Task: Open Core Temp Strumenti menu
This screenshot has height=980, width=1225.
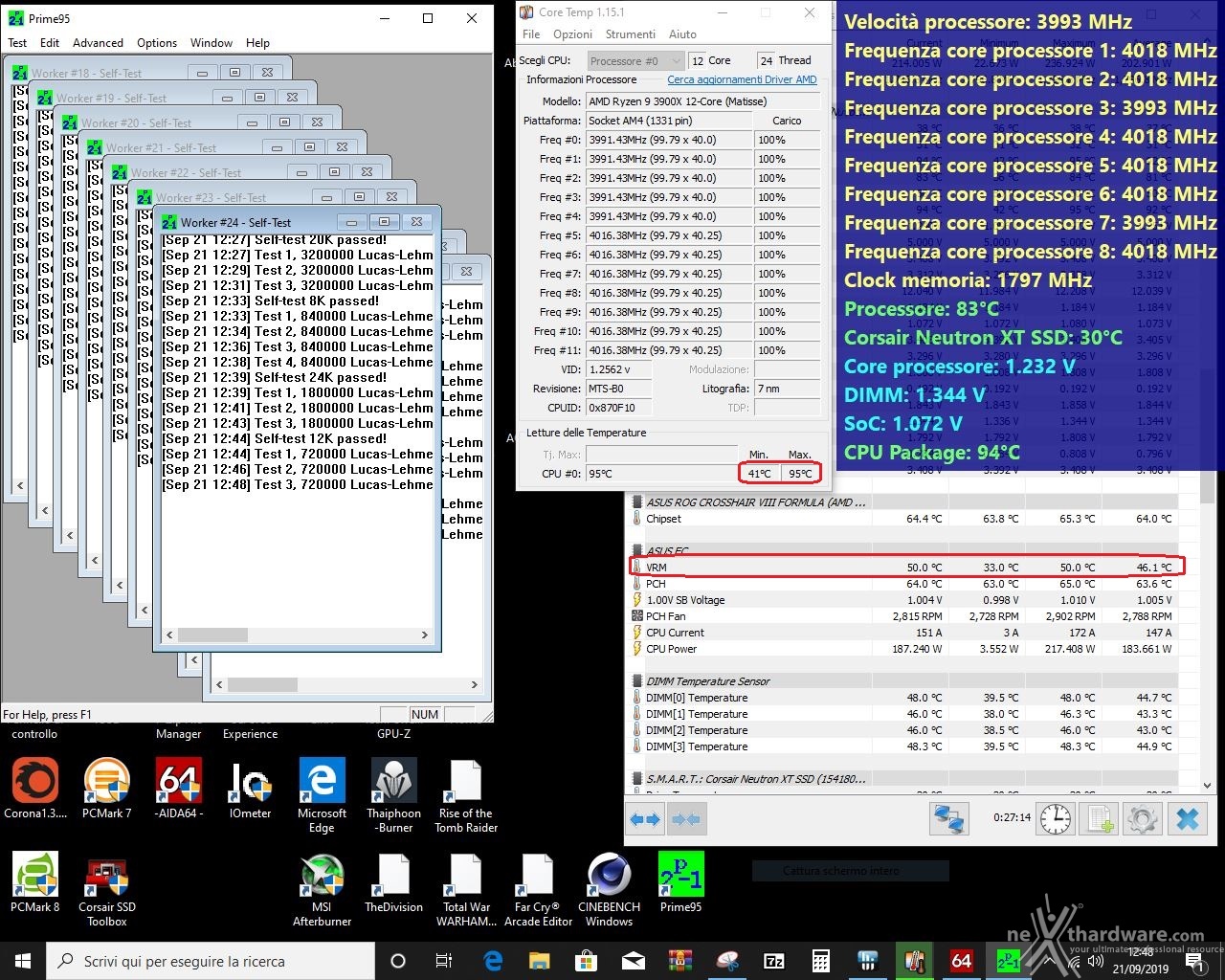Action: (x=631, y=33)
